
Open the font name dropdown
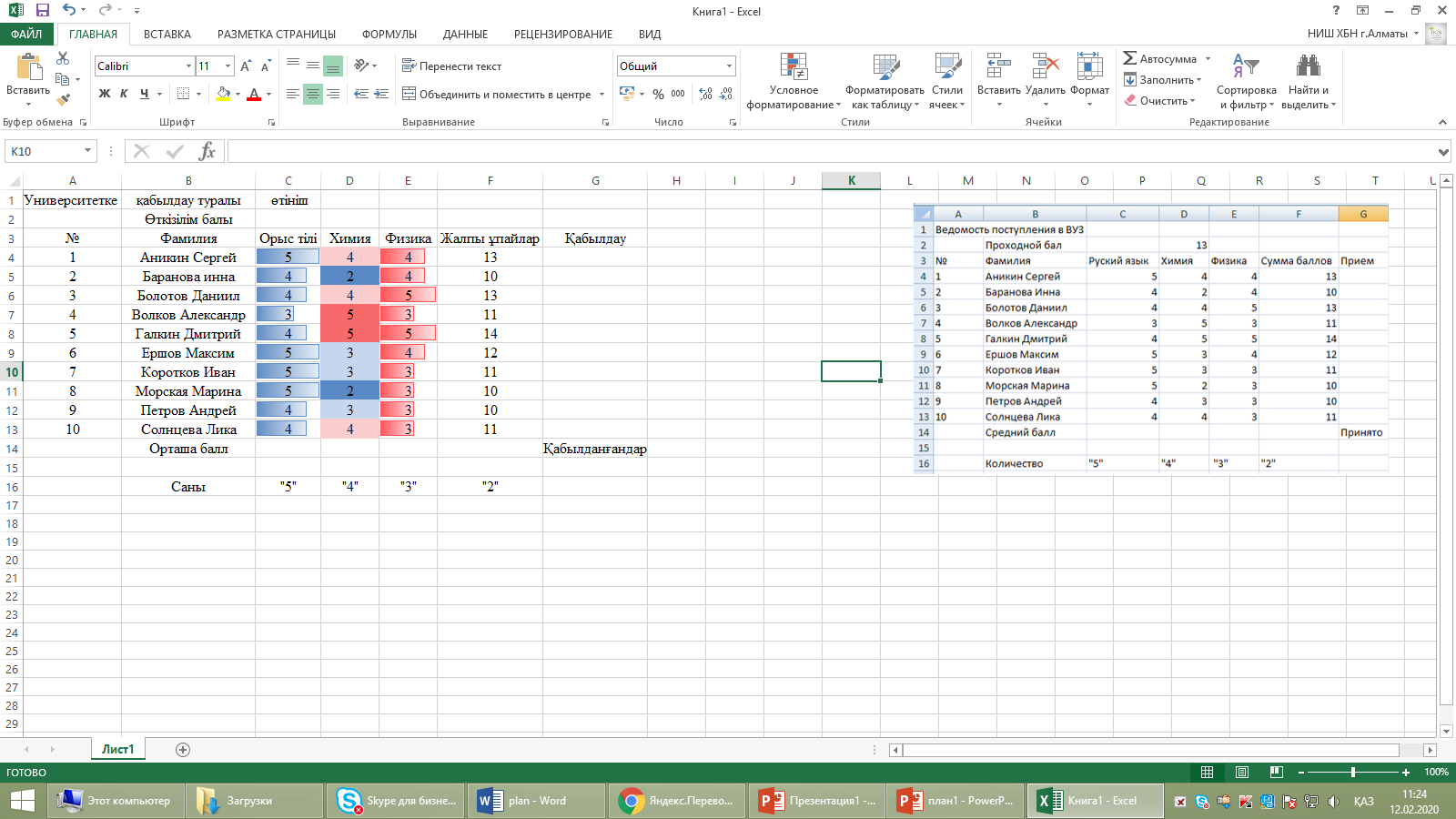click(x=188, y=66)
